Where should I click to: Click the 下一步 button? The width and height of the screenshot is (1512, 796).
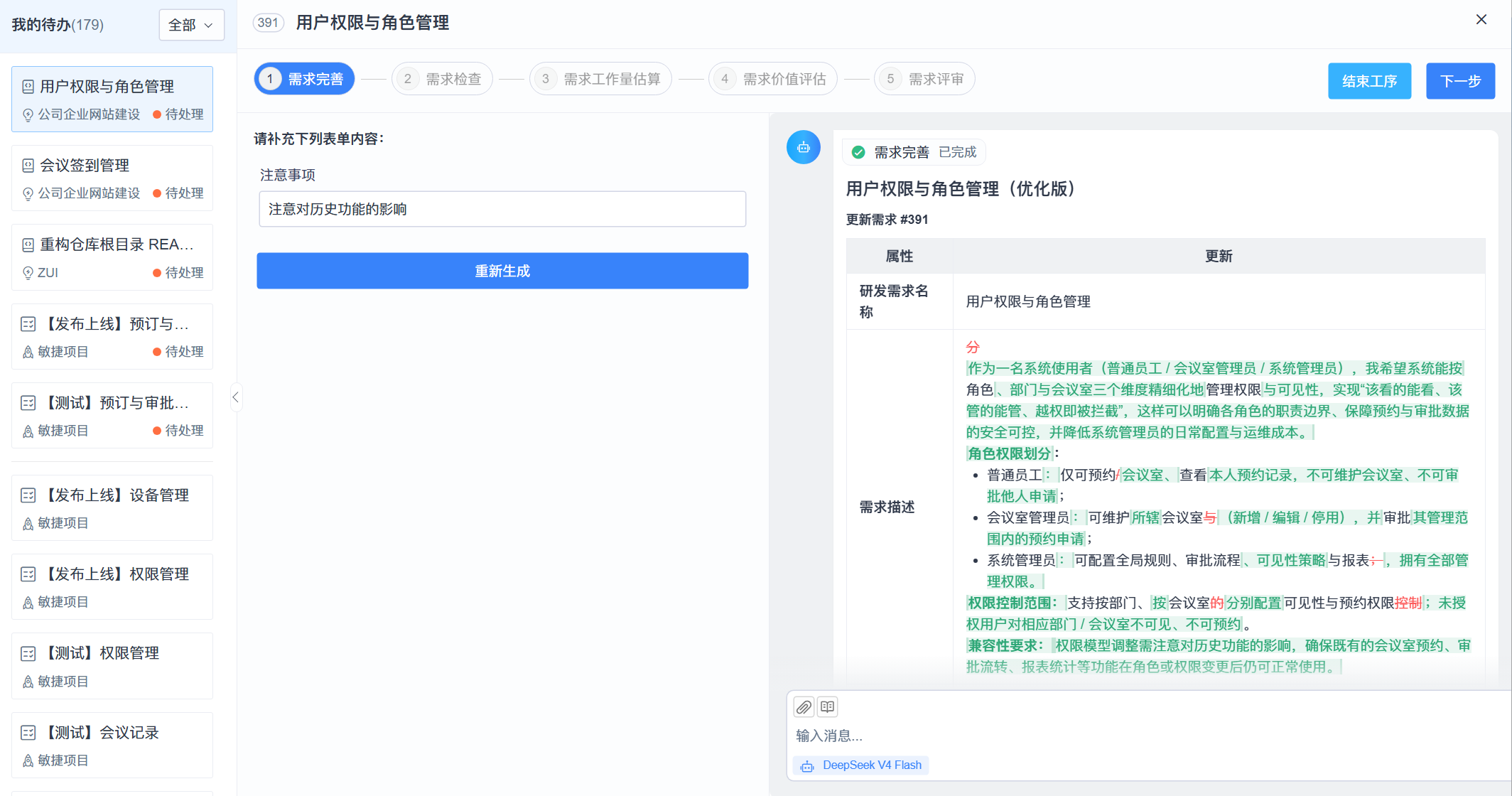pyautogui.click(x=1461, y=81)
